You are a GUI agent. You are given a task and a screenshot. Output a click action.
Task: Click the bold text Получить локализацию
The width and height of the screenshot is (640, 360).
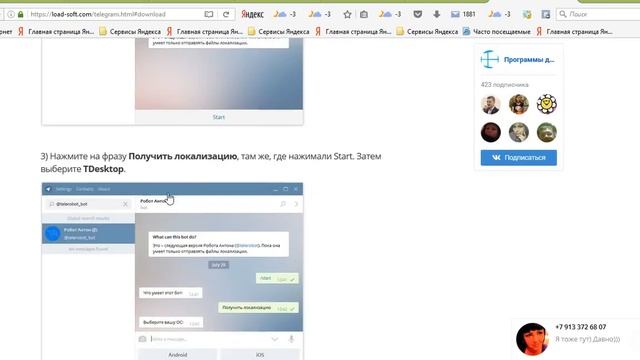pyautogui.click(x=182, y=156)
